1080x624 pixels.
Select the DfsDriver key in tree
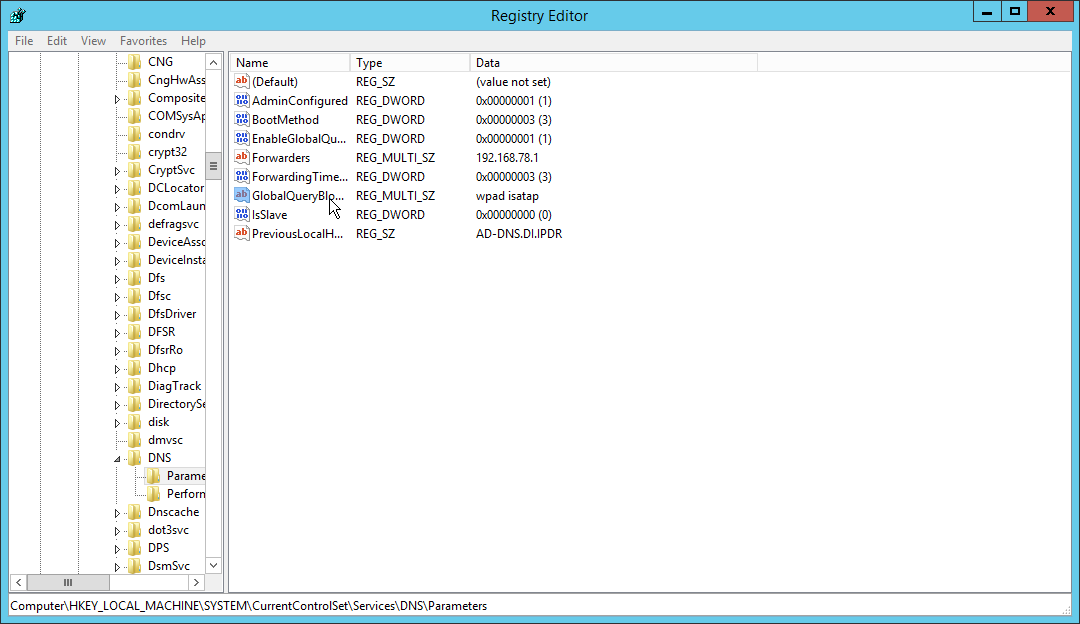click(x=172, y=314)
